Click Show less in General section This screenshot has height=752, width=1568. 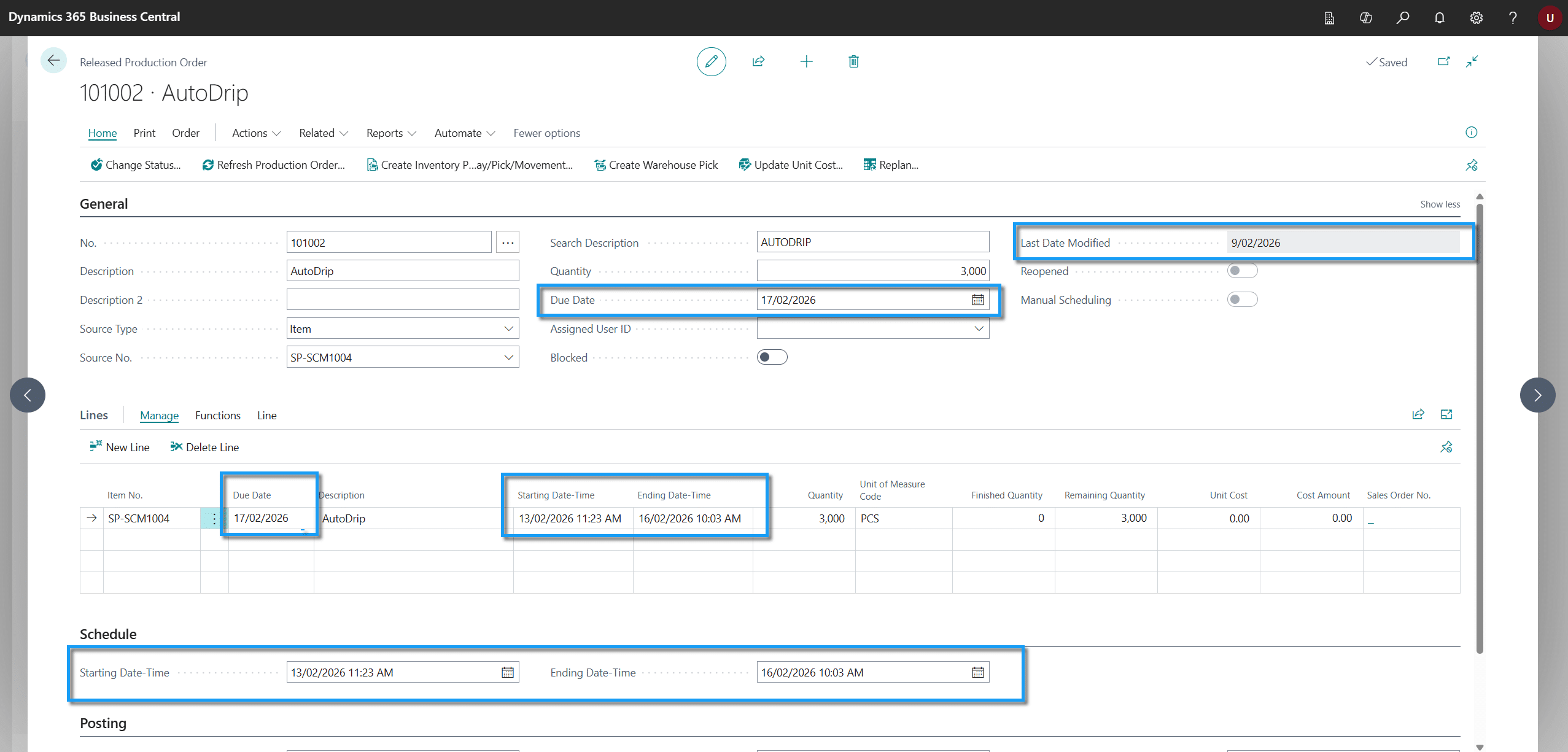click(x=1440, y=204)
